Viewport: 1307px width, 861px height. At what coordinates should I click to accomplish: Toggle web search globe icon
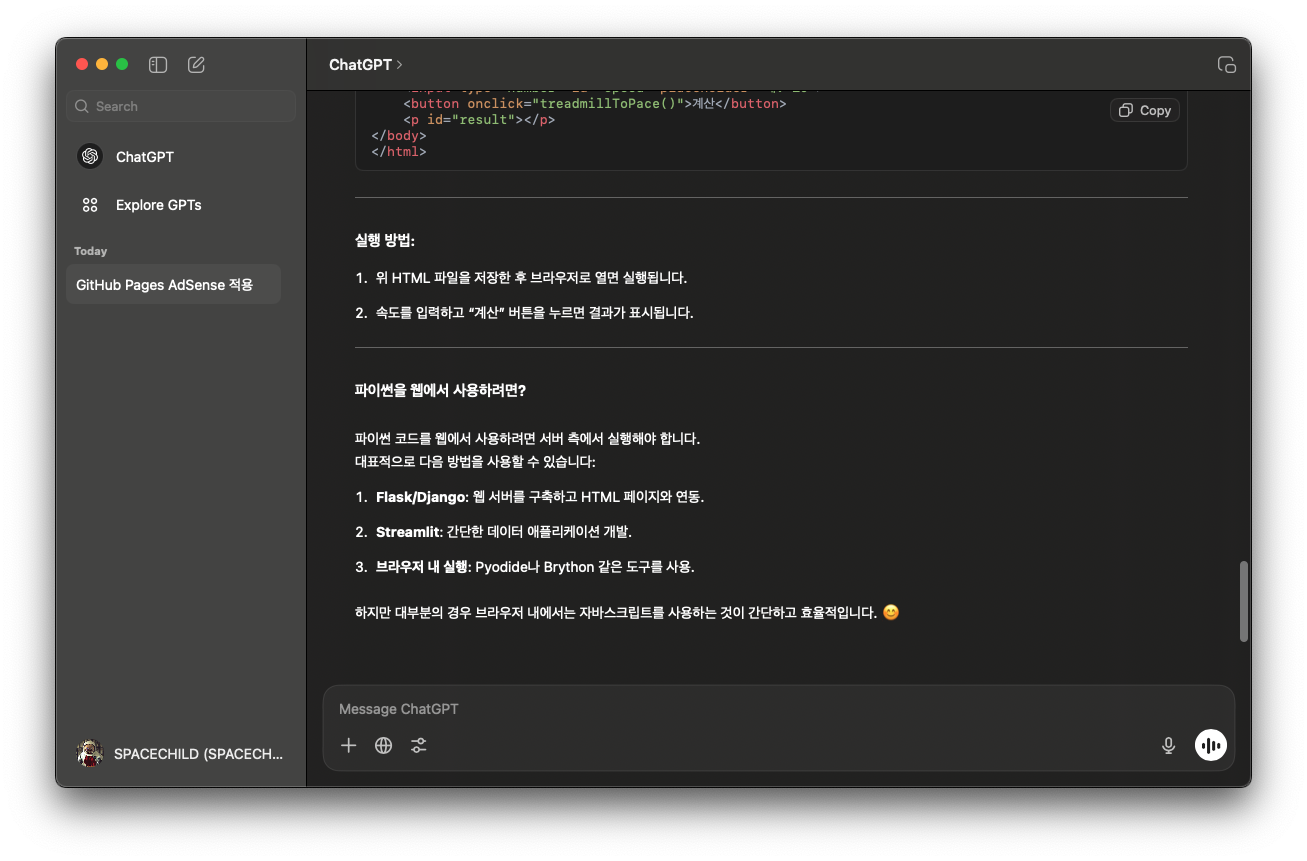pos(383,745)
